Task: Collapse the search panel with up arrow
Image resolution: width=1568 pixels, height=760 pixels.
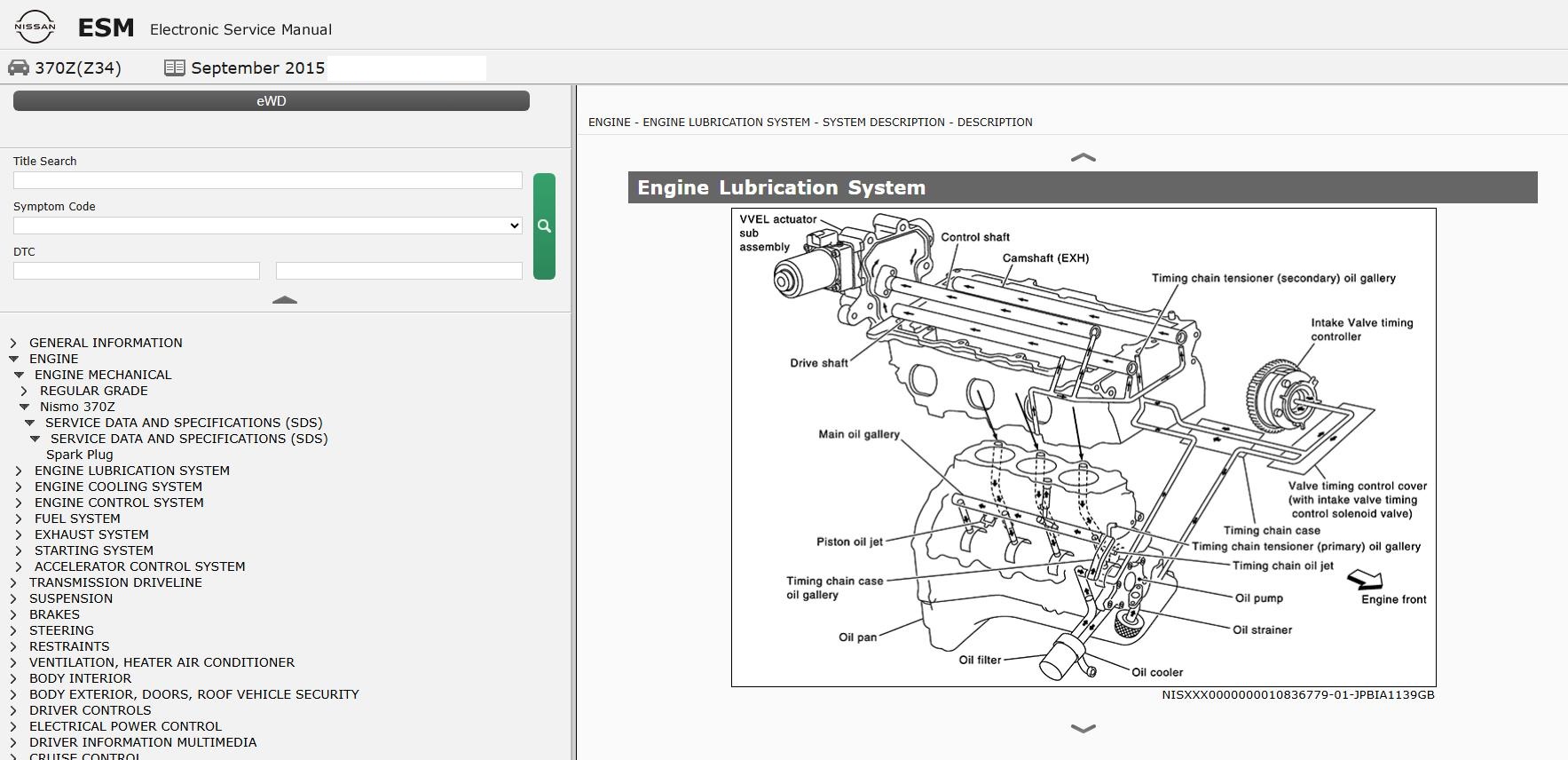Action: pos(285,300)
